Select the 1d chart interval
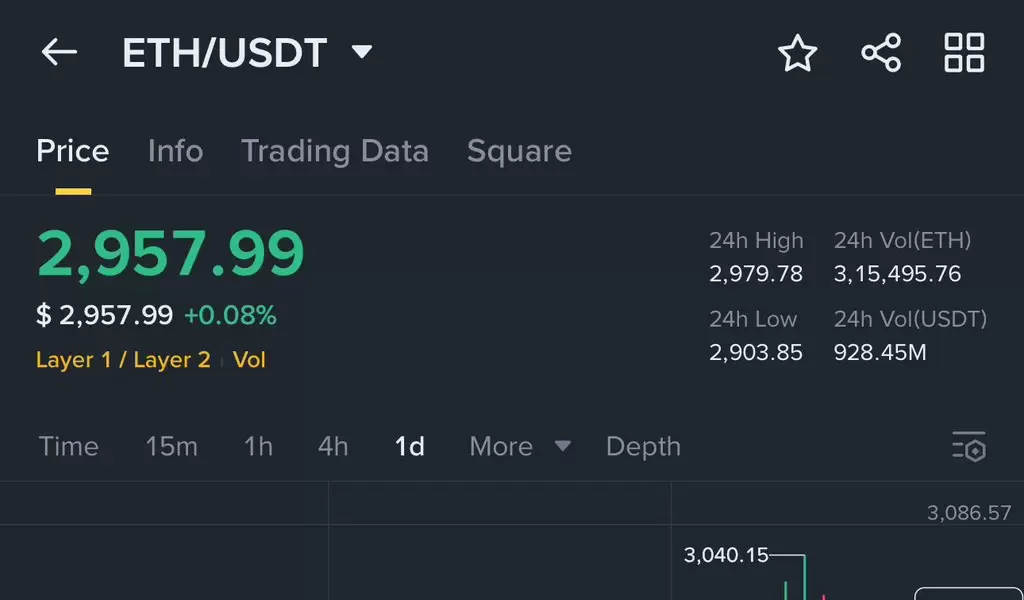This screenshot has width=1024, height=600. pyautogui.click(x=409, y=447)
